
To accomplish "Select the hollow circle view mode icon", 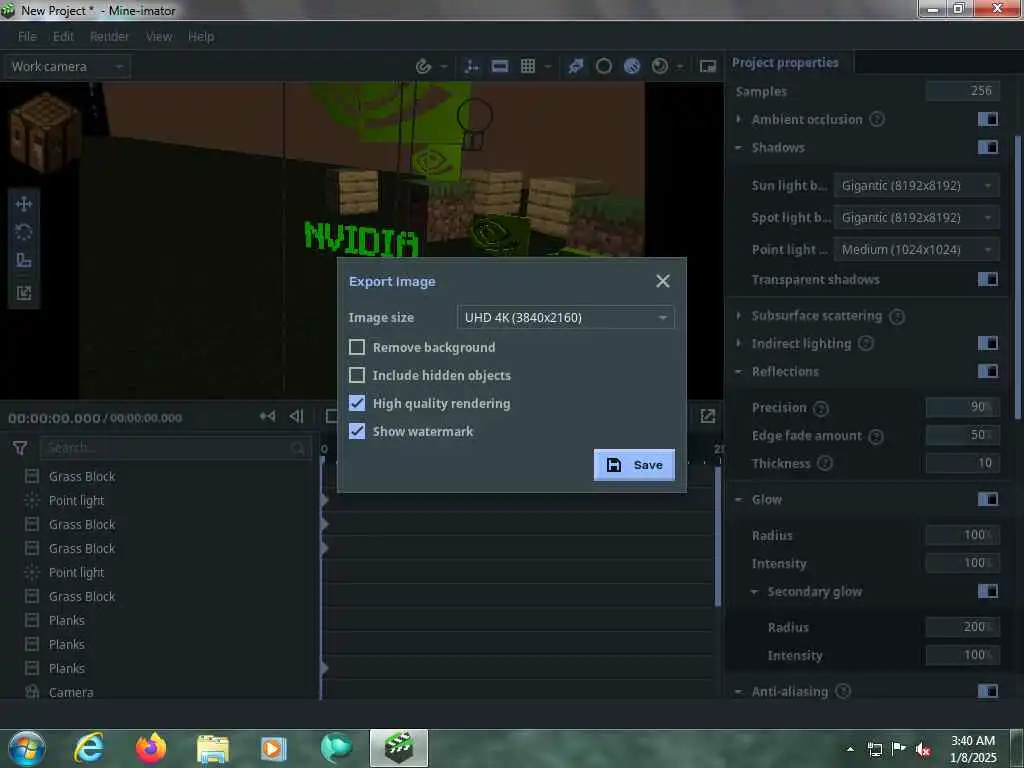I will pos(603,66).
